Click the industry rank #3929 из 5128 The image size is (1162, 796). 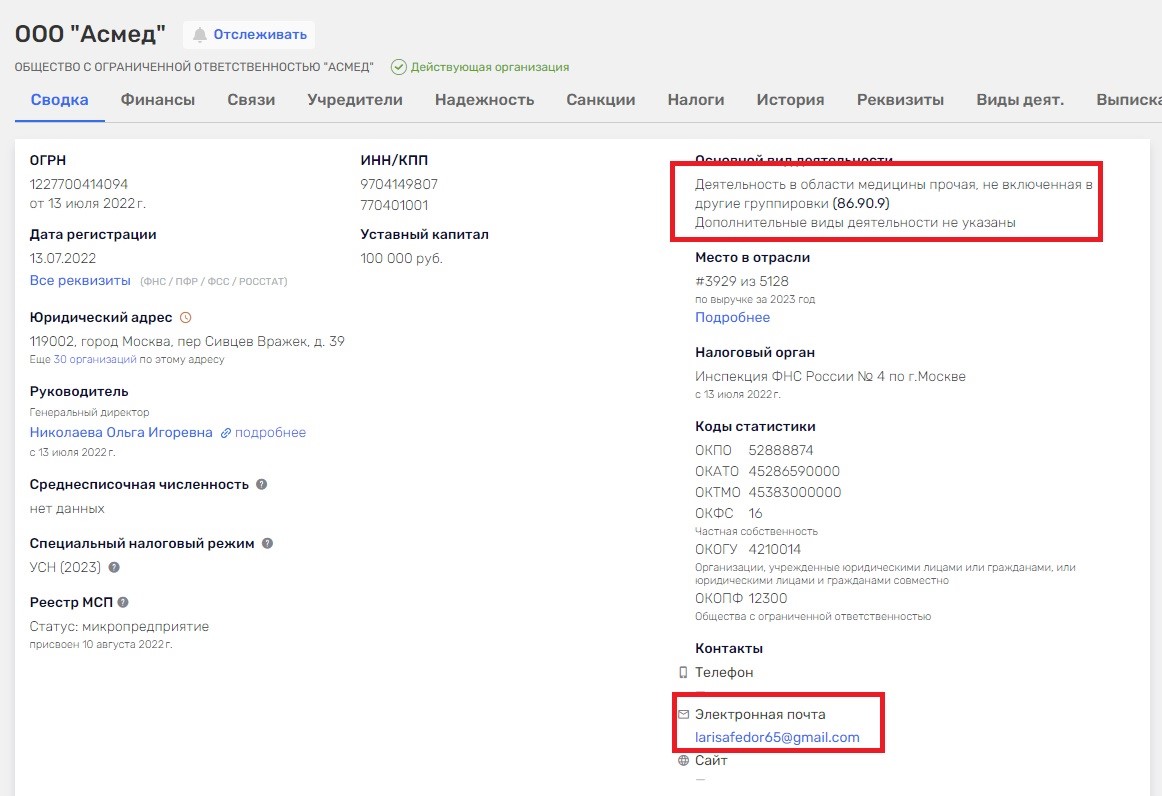[x=742, y=282]
